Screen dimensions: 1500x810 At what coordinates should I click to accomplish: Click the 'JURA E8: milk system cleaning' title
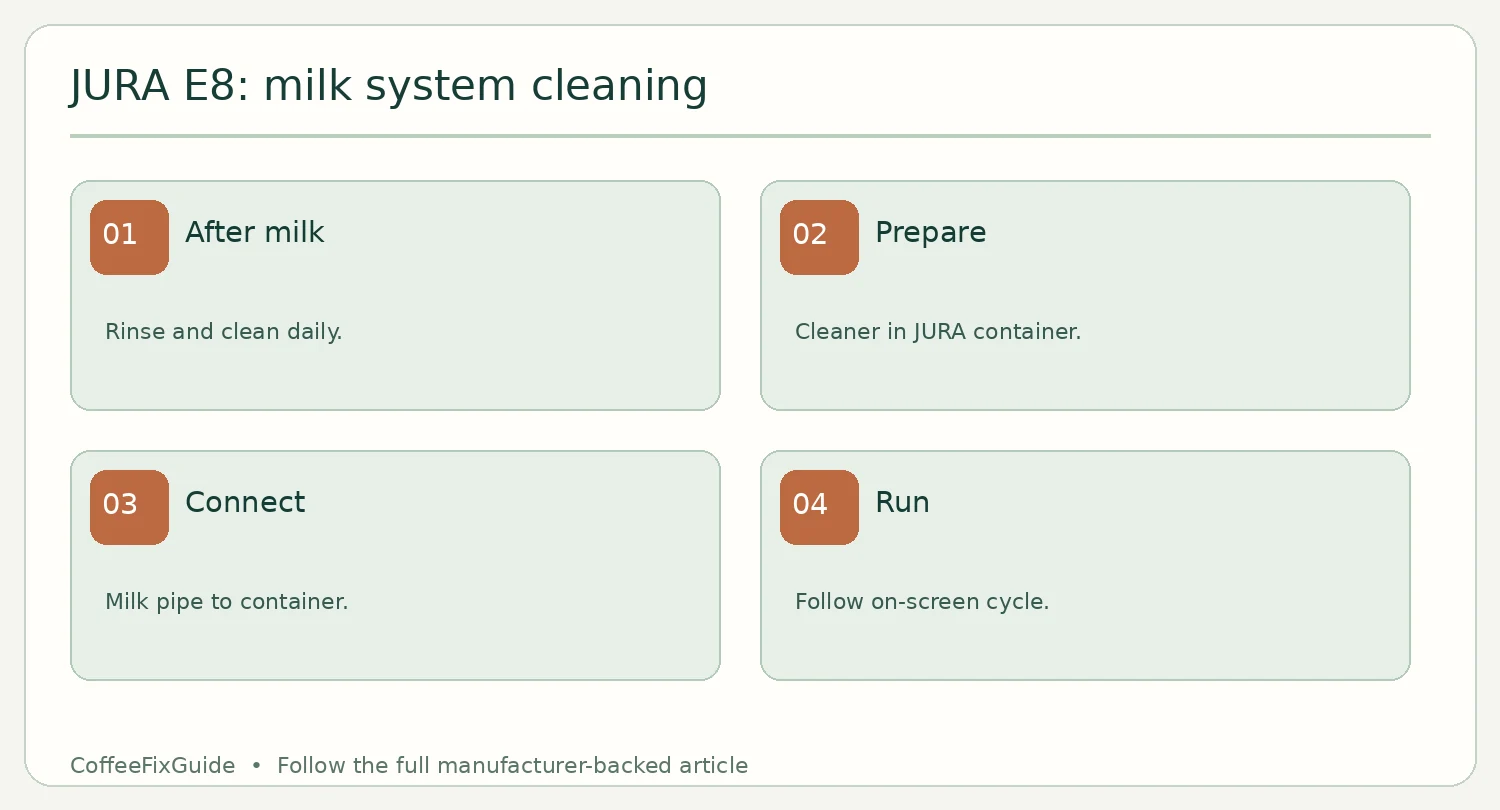click(x=389, y=86)
